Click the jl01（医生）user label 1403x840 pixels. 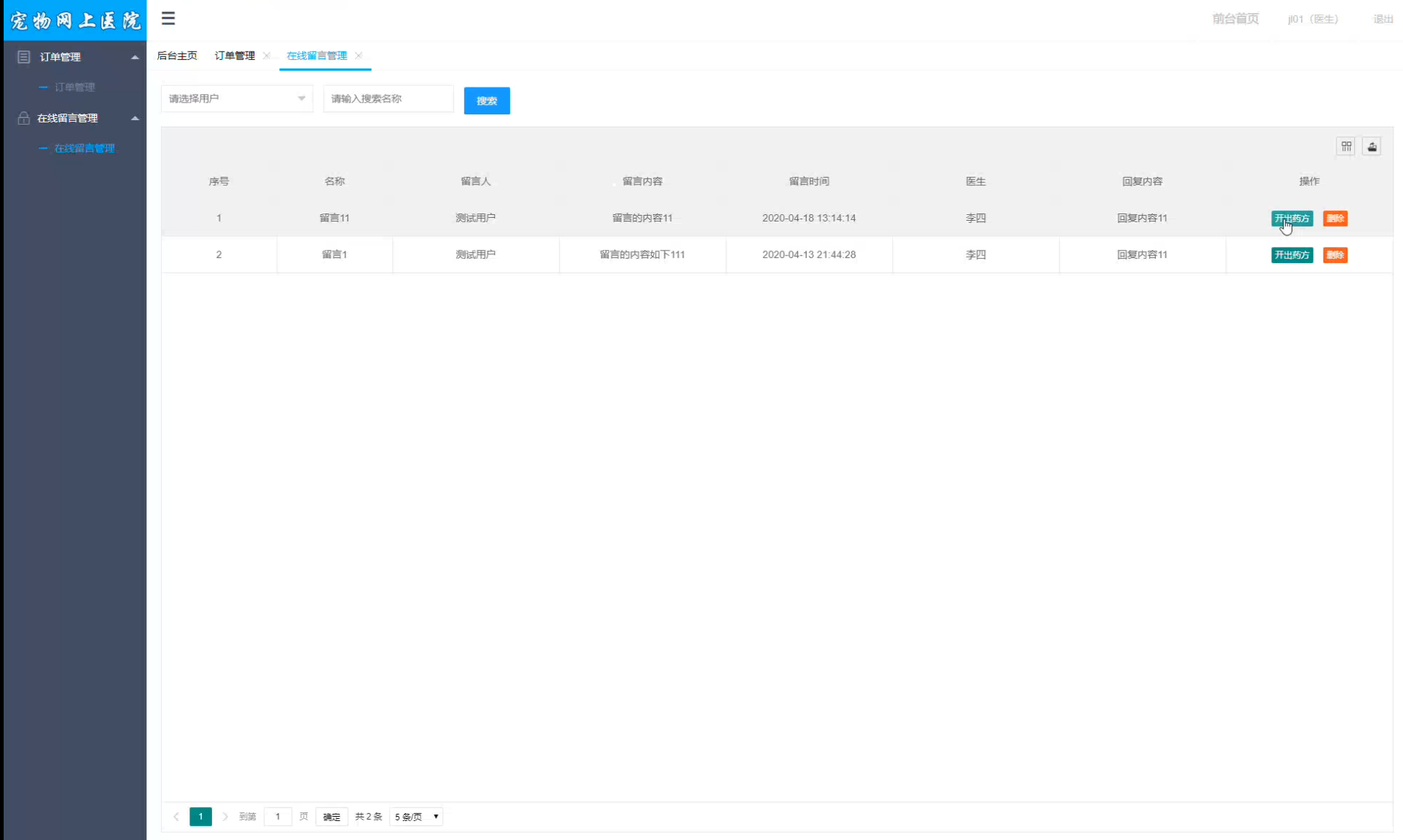(x=1313, y=19)
